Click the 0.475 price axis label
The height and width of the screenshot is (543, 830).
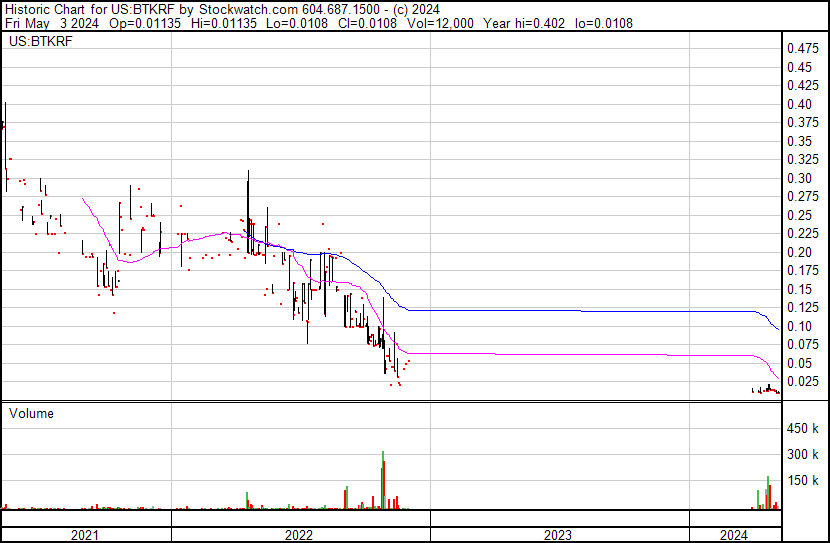(x=801, y=49)
